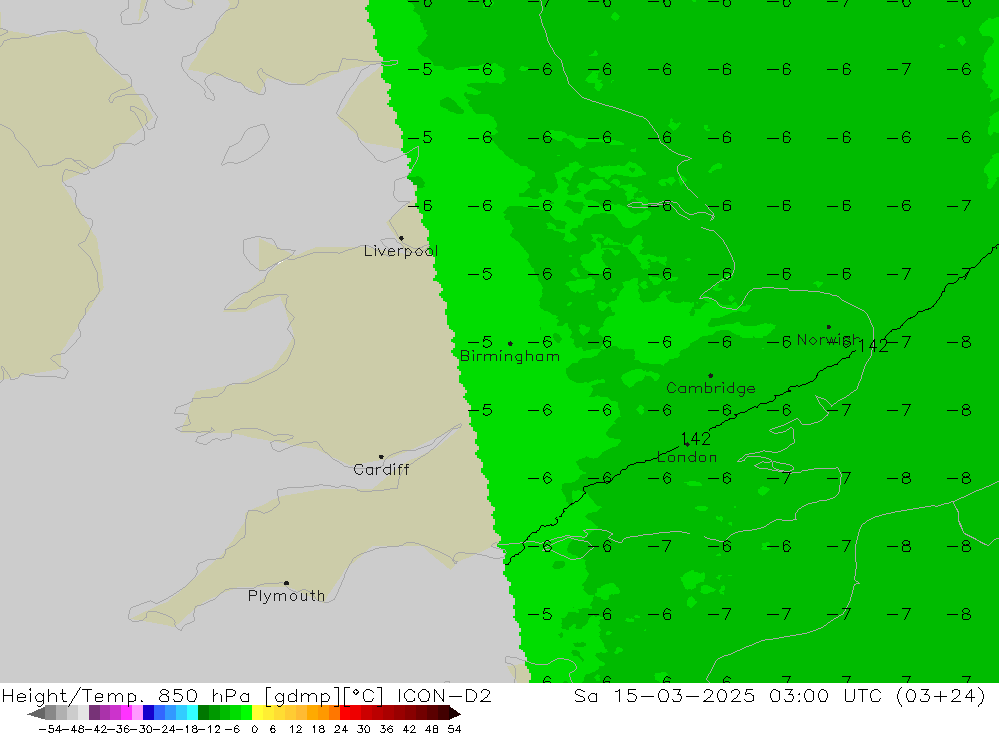Click the "-30" legend value

click(140, 729)
